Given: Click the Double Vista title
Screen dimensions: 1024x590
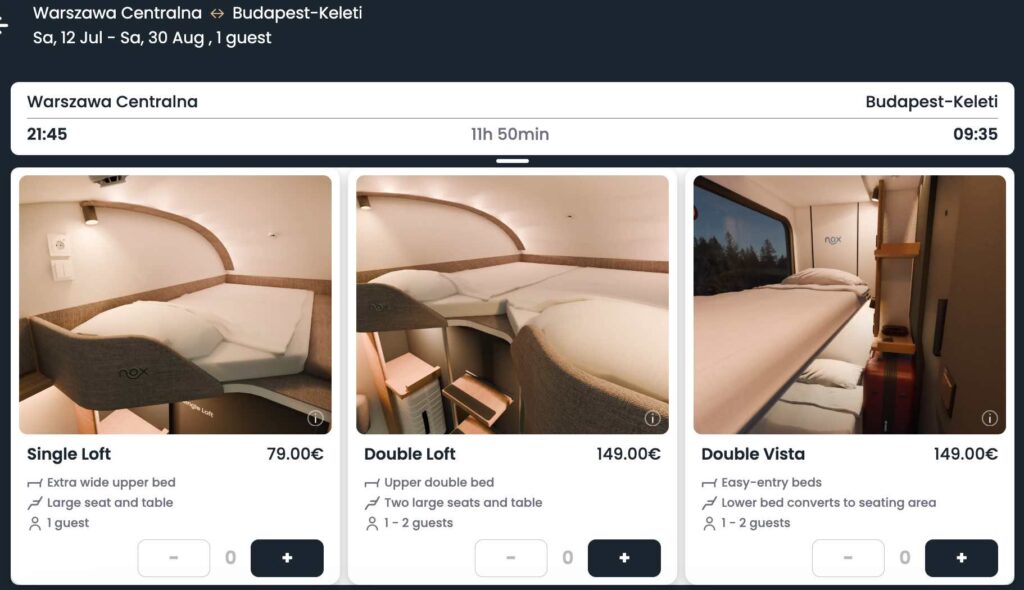Looking at the screenshot, I should tap(753, 453).
